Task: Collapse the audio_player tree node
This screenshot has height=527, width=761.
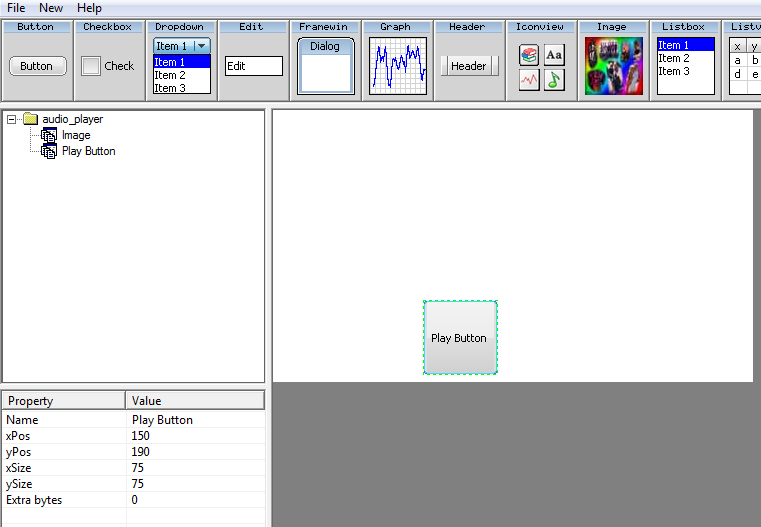Action: pos(11,119)
